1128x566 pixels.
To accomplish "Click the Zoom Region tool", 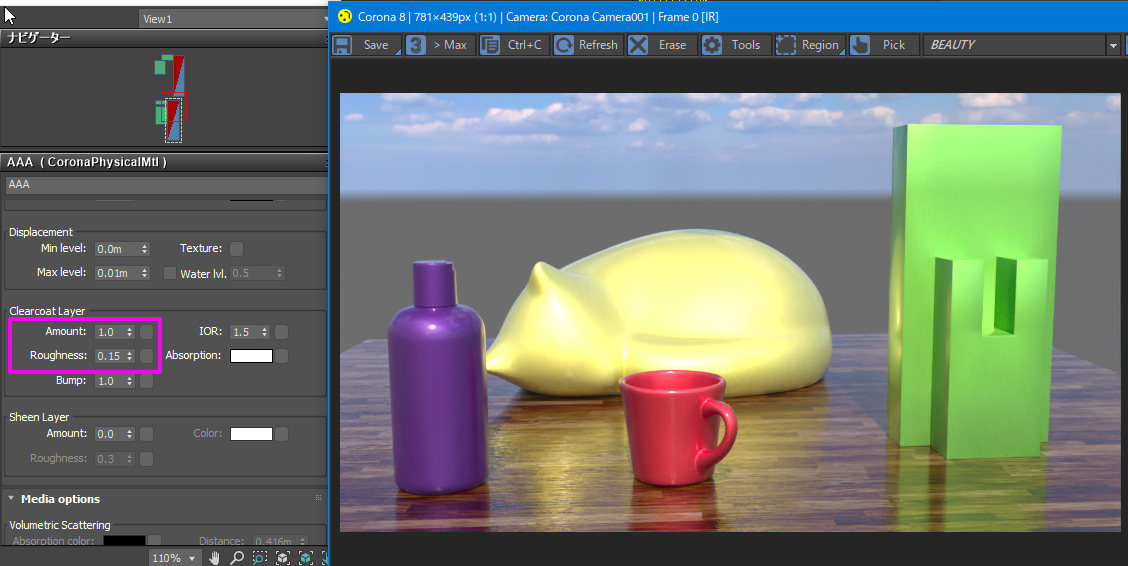I will click(260, 558).
